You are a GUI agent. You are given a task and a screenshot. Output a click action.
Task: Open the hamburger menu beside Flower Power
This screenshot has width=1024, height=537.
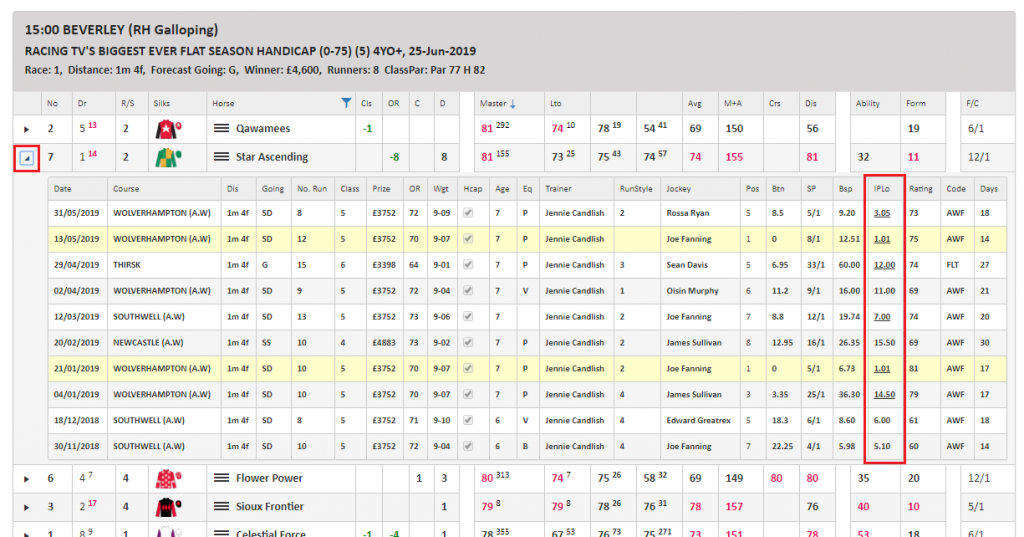tap(222, 478)
